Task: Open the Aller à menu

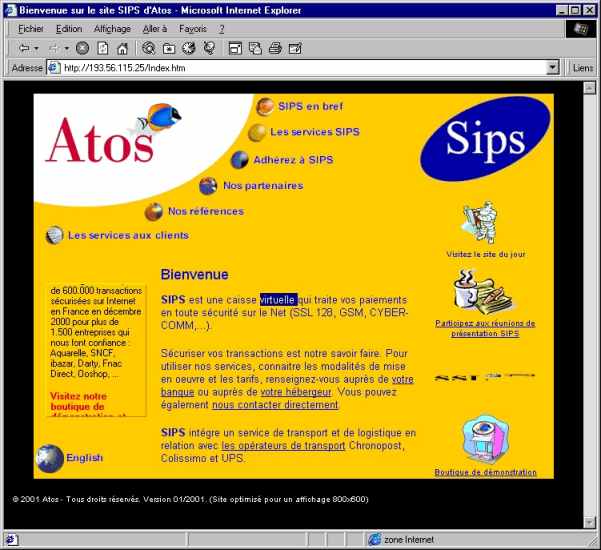Action: [155, 29]
